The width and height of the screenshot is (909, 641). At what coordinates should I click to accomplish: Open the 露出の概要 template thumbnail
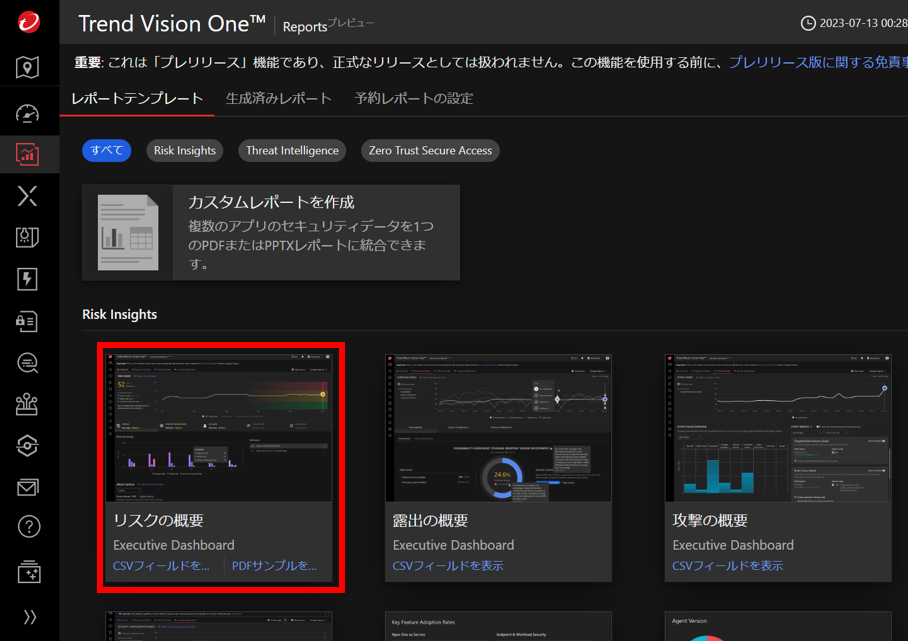(x=499, y=428)
